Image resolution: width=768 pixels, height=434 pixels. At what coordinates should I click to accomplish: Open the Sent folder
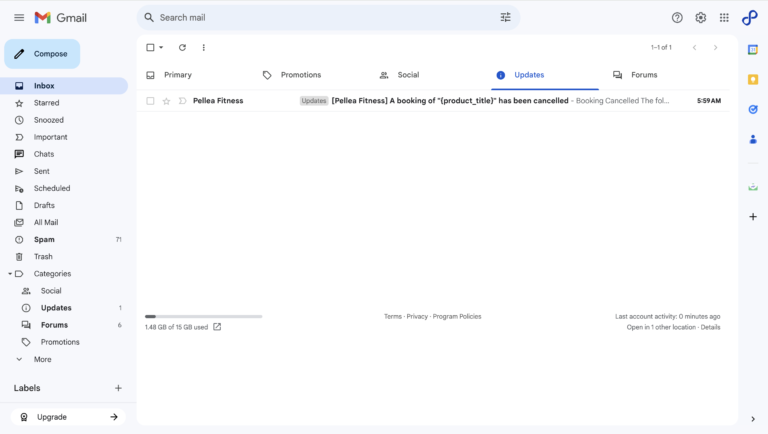point(64,171)
